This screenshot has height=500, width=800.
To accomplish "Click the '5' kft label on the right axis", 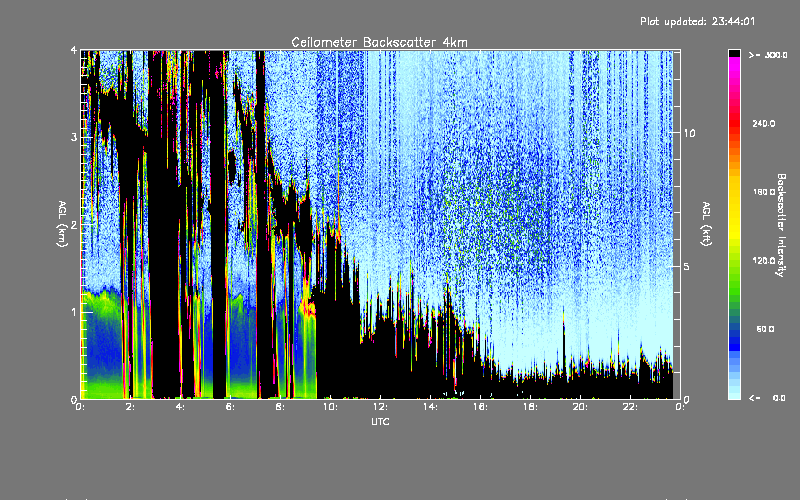I will pos(687,267).
